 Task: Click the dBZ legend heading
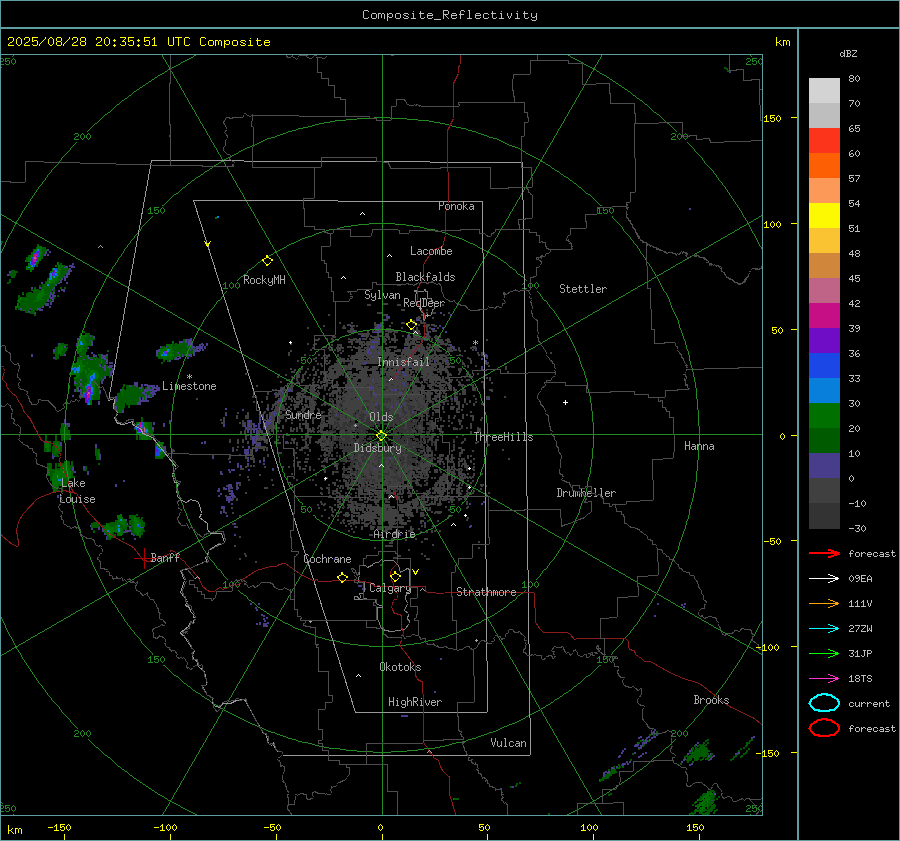pos(848,53)
